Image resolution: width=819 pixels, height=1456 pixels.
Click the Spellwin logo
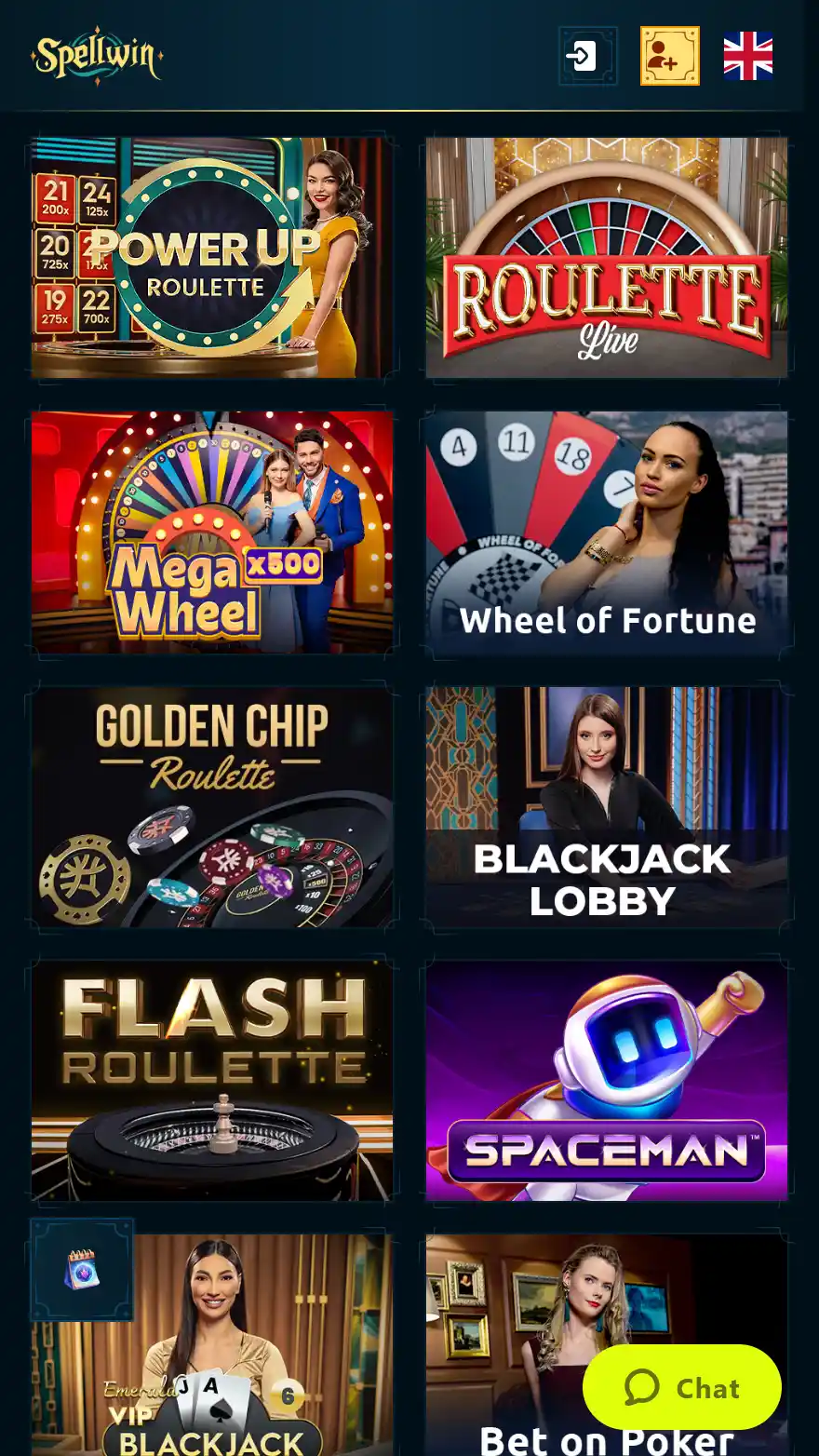tap(97, 56)
